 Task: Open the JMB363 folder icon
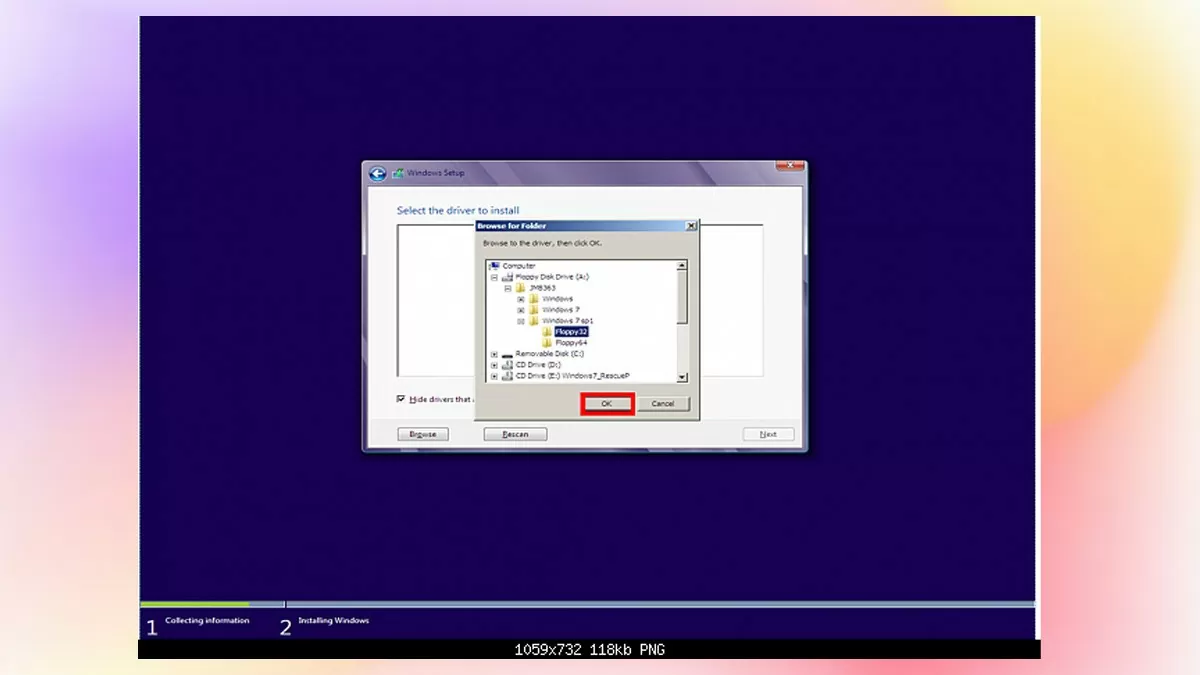click(520, 288)
